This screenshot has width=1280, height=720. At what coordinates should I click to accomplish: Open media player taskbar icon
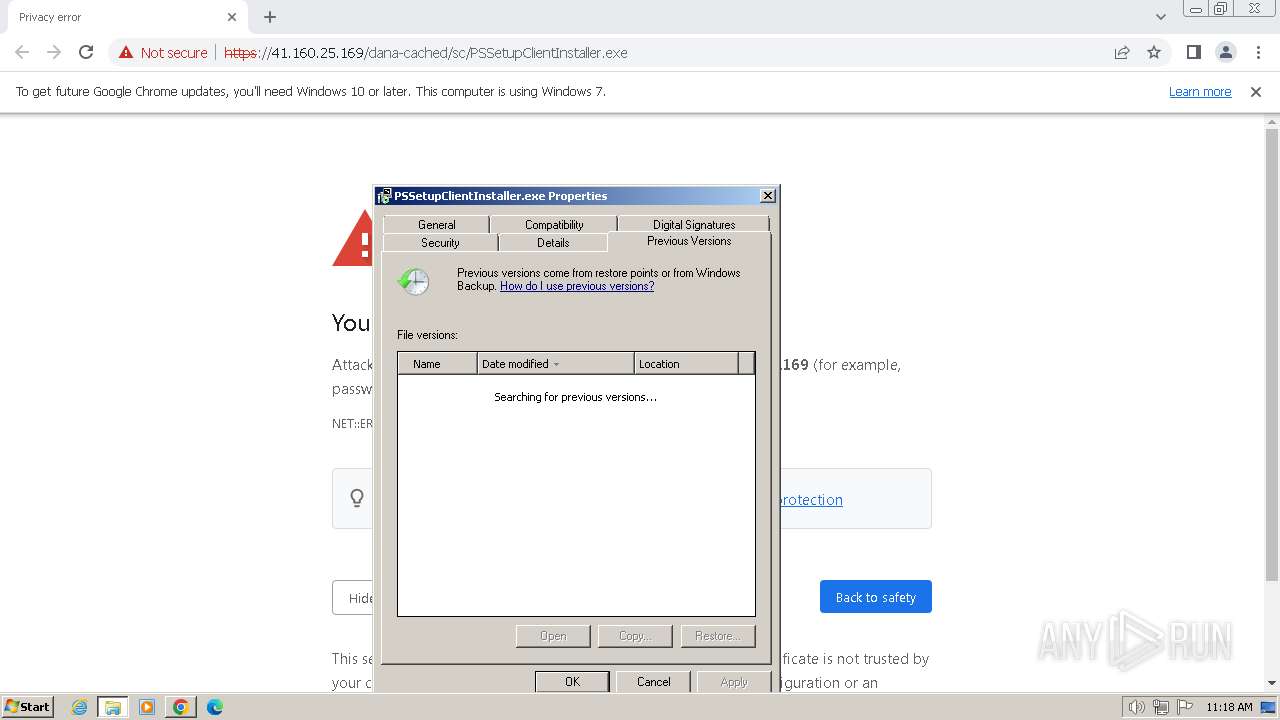[x=147, y=707]
